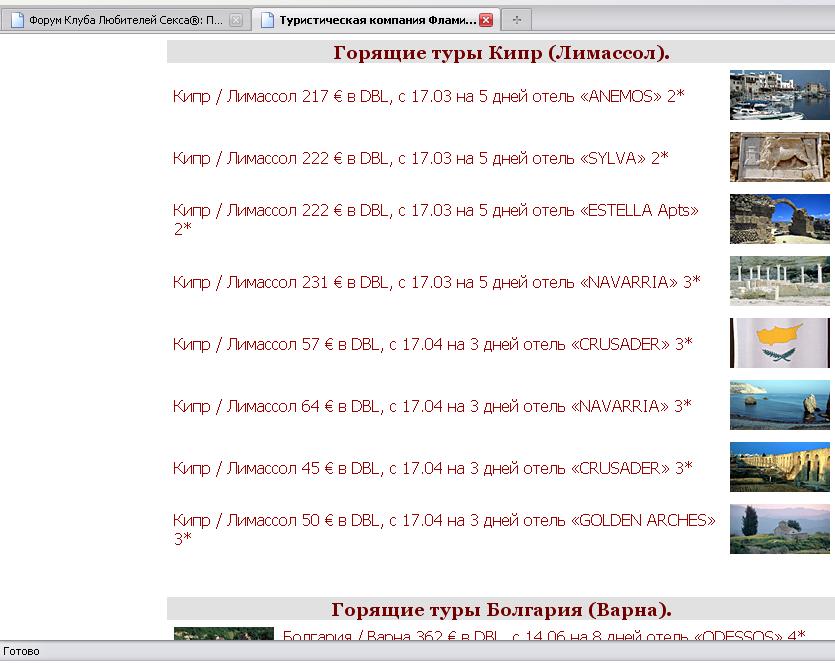Open the CRUSADER 45 € tour link
The image size is (835, 663).
pos(432,468)
